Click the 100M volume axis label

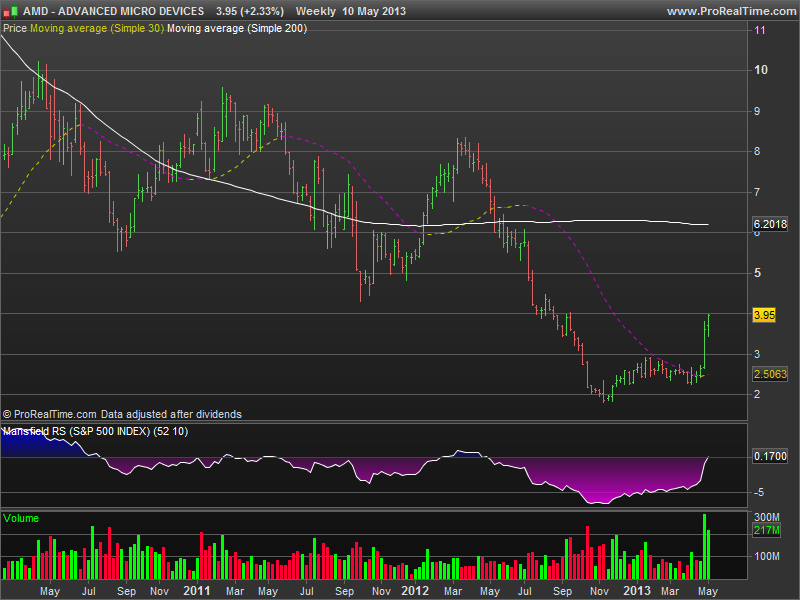click(x=766, y=556)
